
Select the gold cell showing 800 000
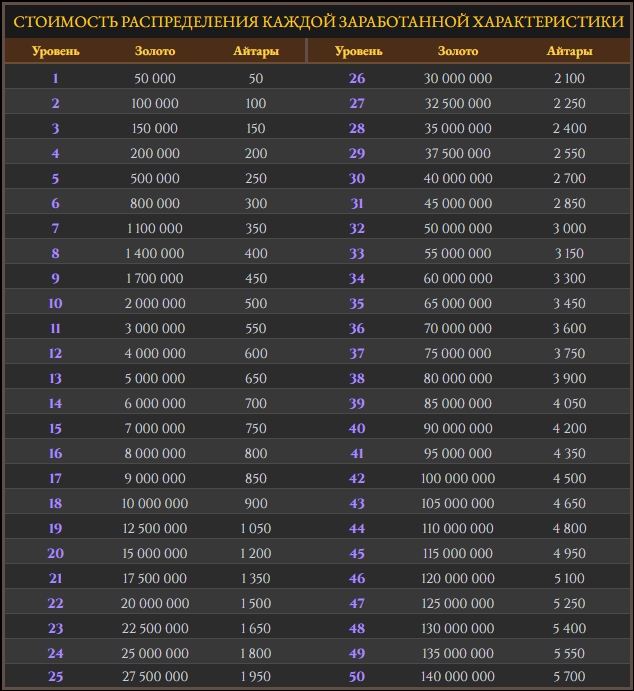click(155, 204)
